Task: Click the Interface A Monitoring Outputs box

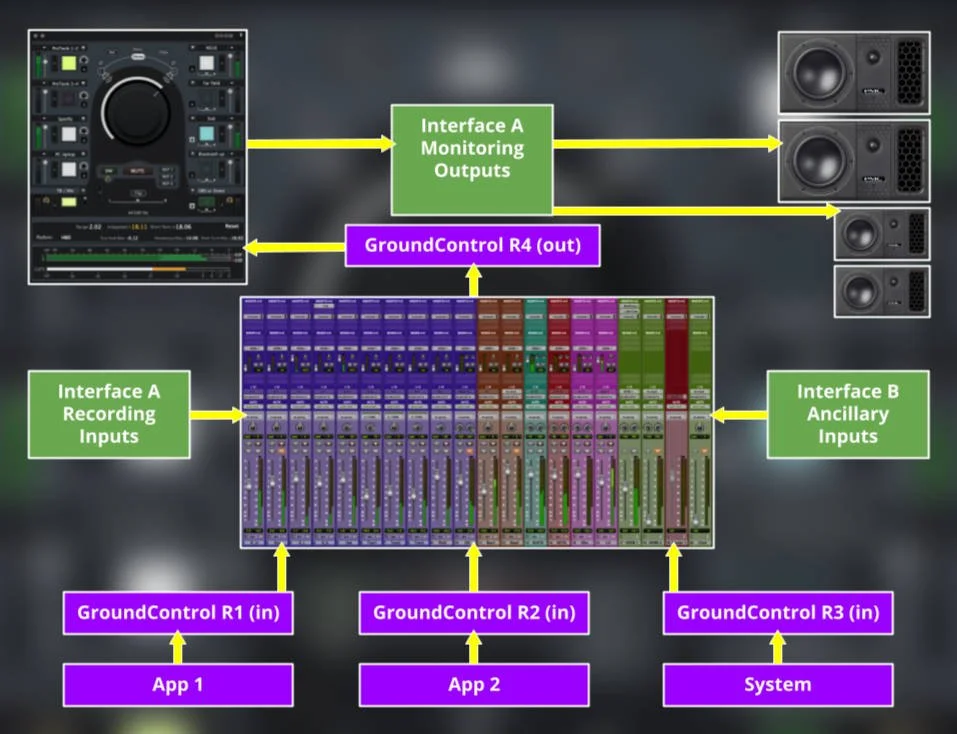Action: 470,158
